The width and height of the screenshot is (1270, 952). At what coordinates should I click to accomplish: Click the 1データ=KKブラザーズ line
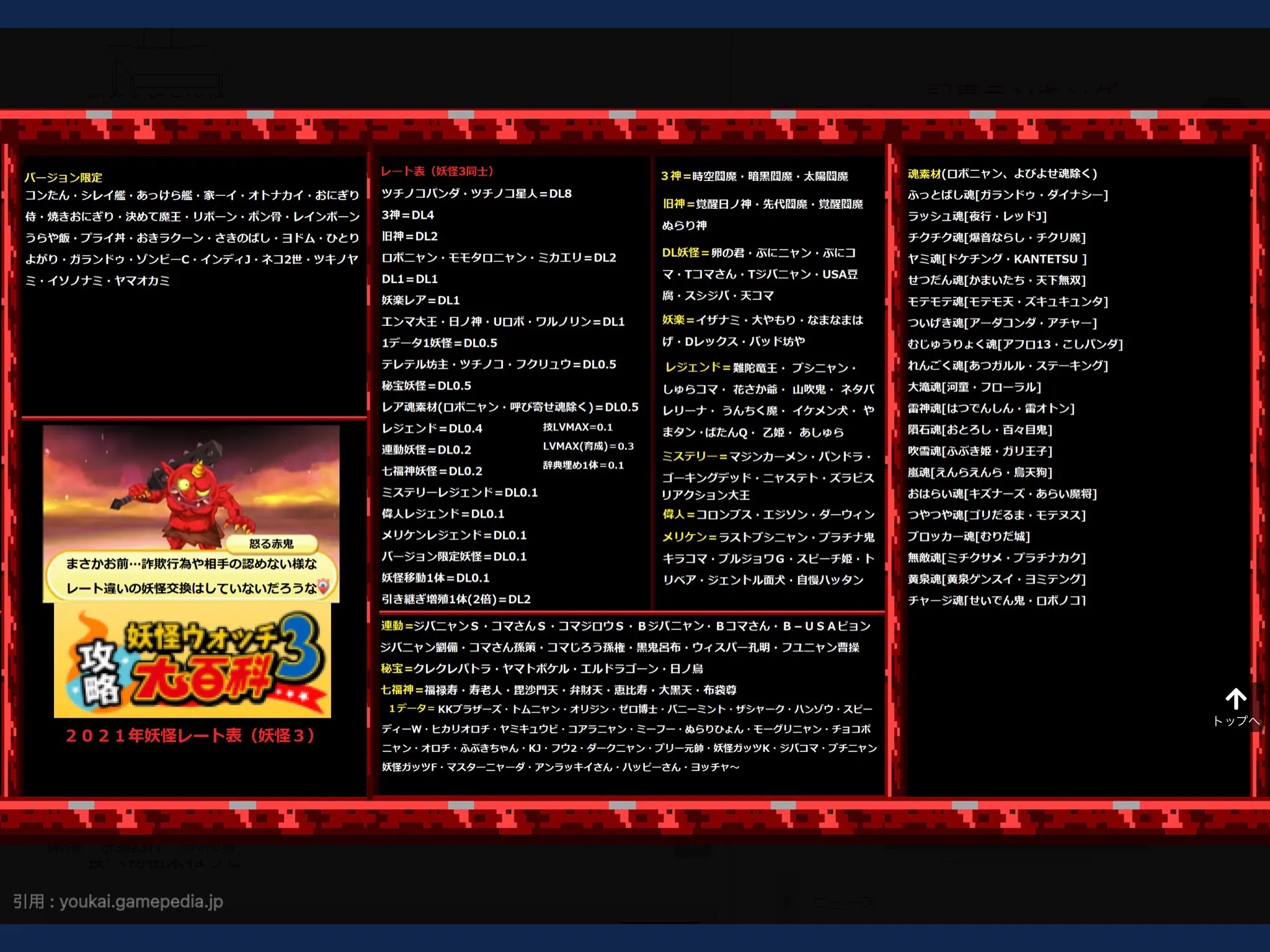pos(631,708)
